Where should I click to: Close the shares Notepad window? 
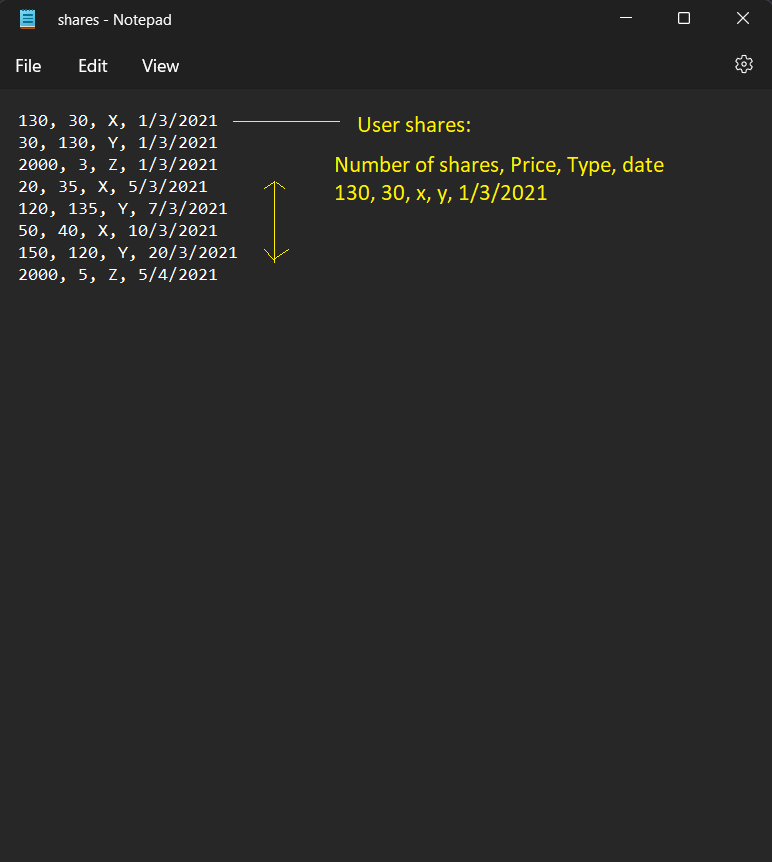(x=743, y=18)
